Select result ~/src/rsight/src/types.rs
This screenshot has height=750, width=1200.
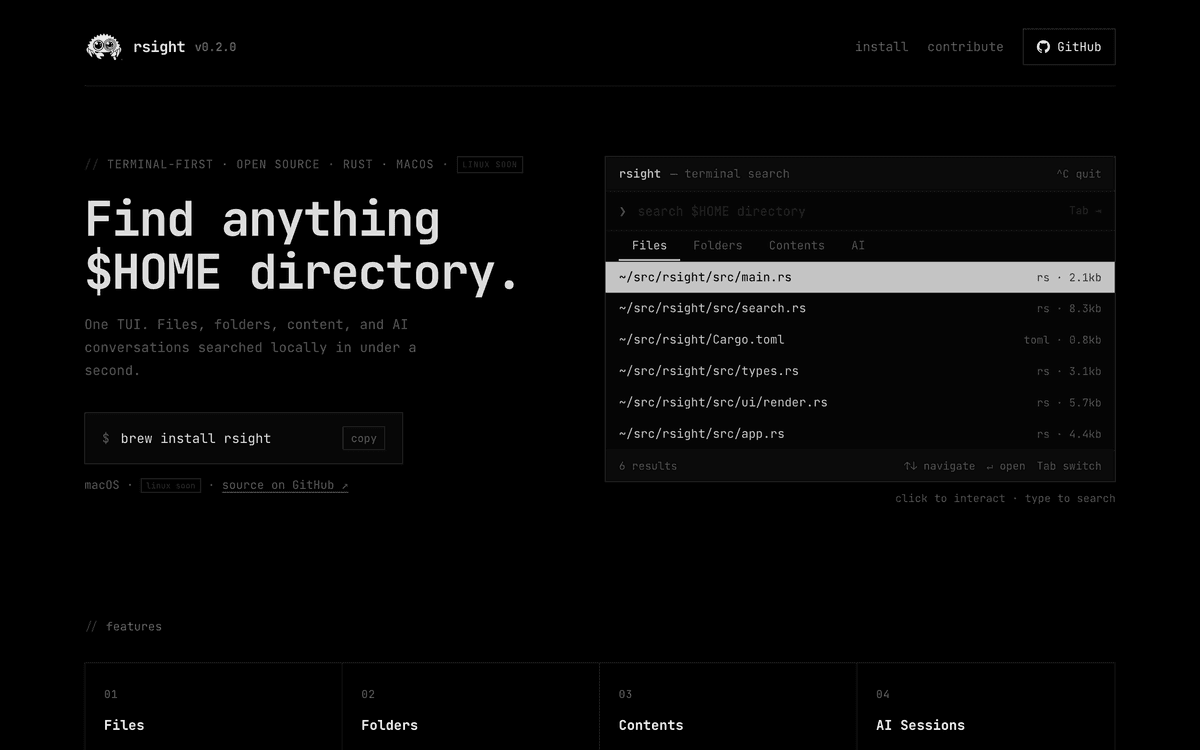click(x=860, y=371)
